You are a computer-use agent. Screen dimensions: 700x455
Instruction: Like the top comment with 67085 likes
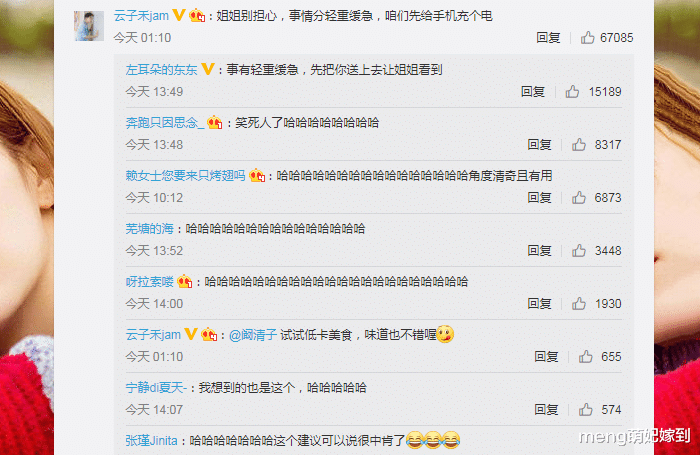click(x=588, y=38)
